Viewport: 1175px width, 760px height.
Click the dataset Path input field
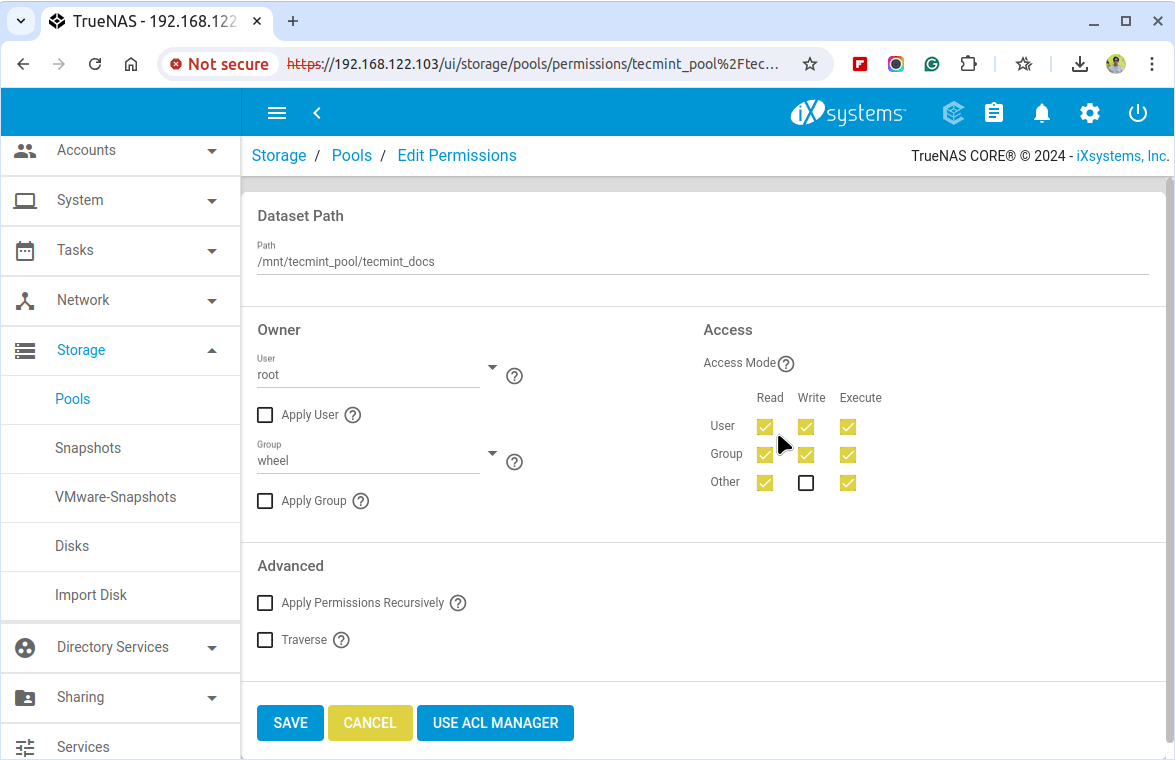coord(703,262)
